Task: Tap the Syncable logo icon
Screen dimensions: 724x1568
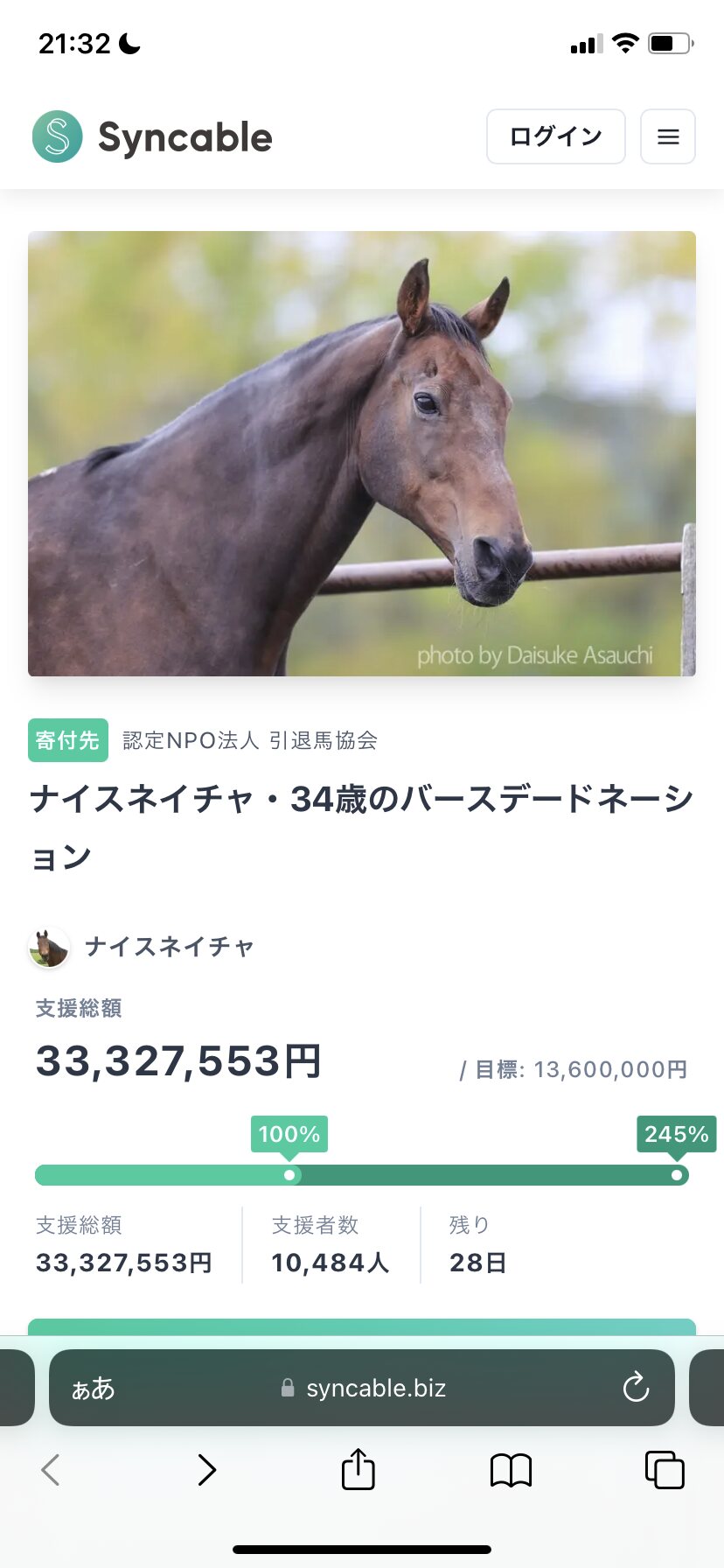Action: pyautogui.click(x=58, y=136)
